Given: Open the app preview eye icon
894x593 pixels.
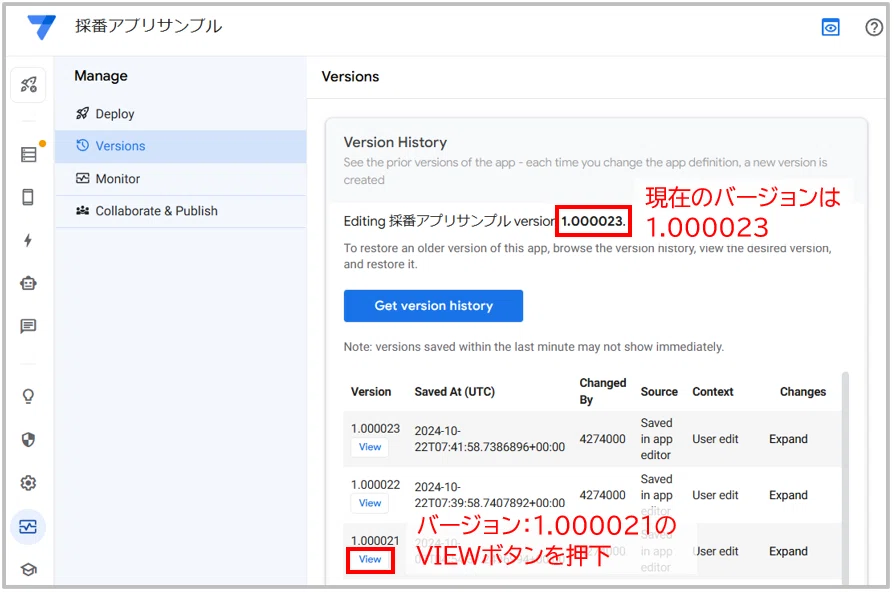Looking at the screenshot, I should [x=830, y=27].
